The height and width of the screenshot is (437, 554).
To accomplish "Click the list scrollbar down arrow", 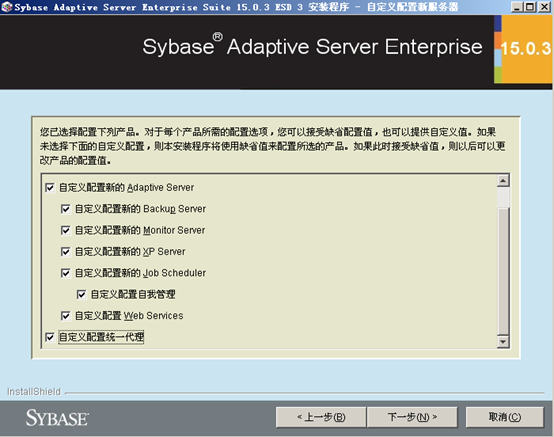I will click(x=503, y=342).
